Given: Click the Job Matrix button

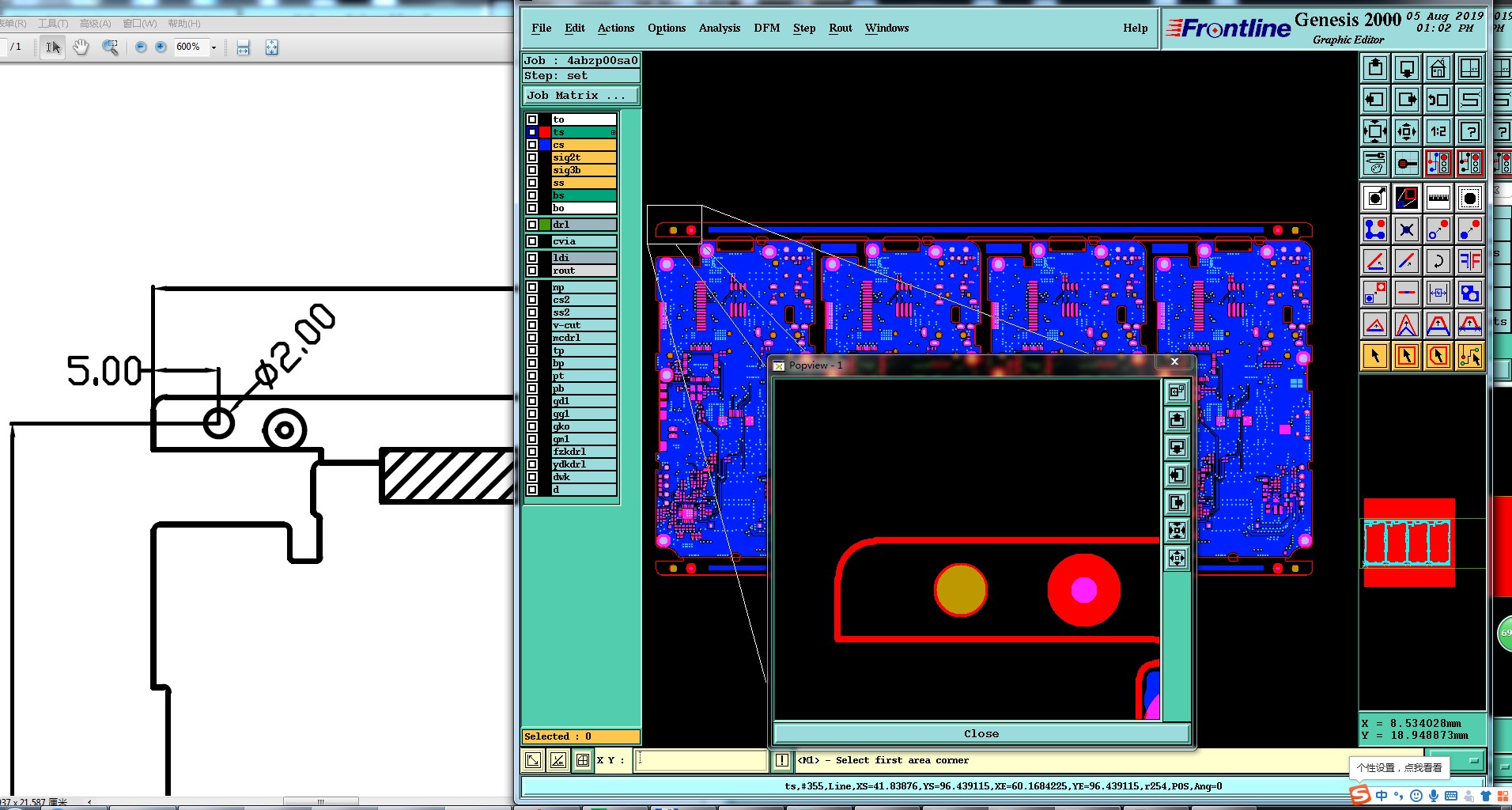Looking at the screenshot, I should coord(581,96).
